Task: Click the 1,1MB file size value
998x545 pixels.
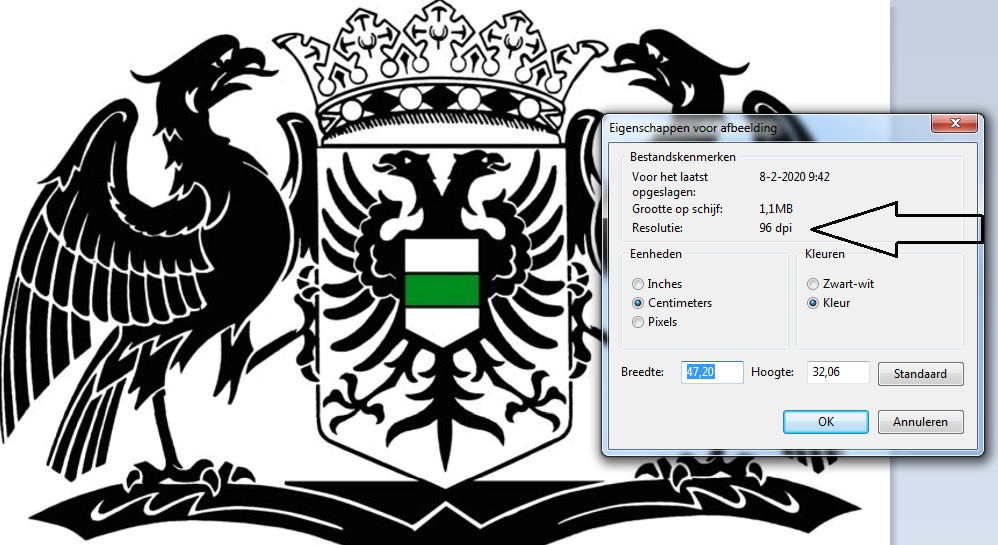Action: click(778, 209)
